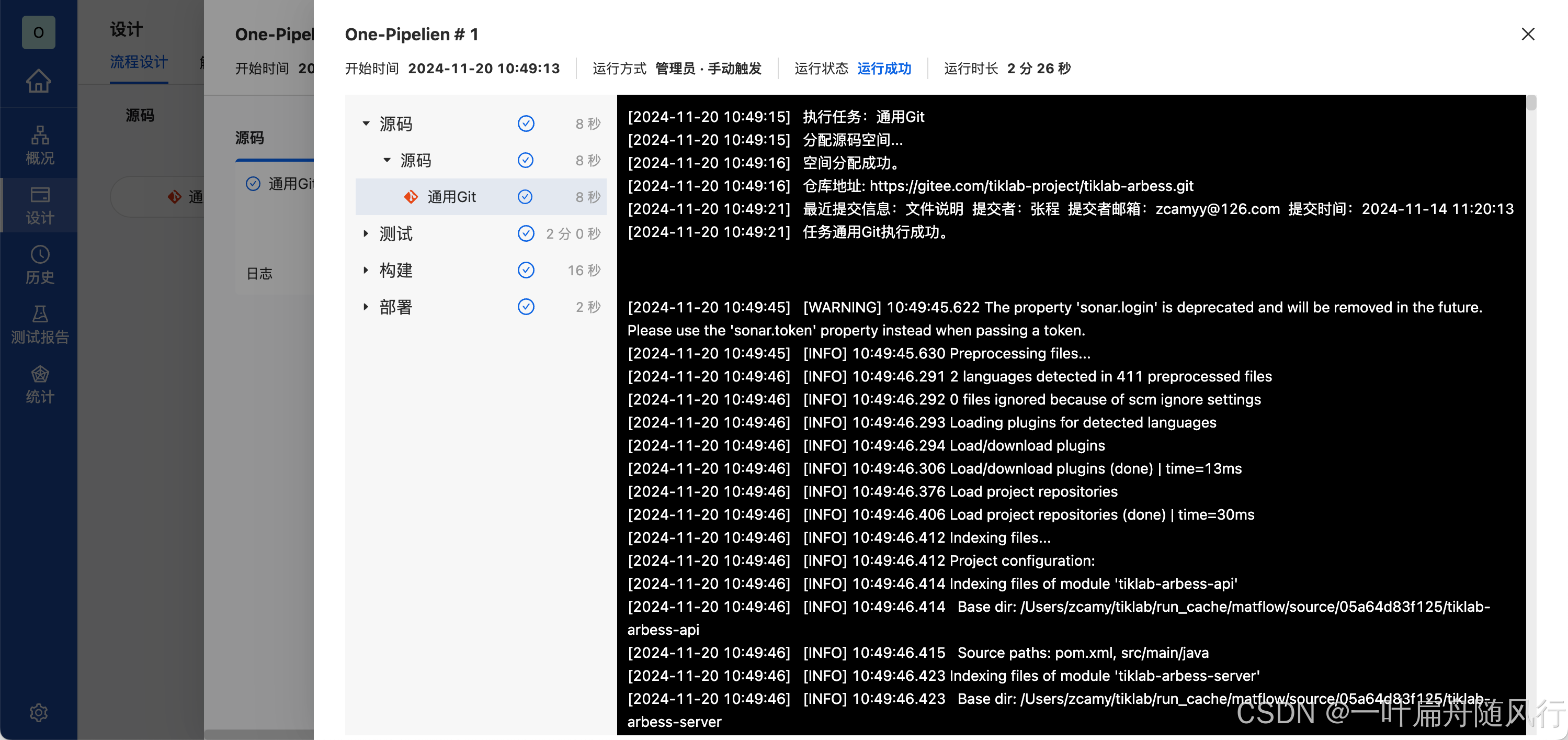Click the home icon in the sidebar
Image resolution: width=1568 pixels, height=740 pixels.
click(x=39, y=81)
